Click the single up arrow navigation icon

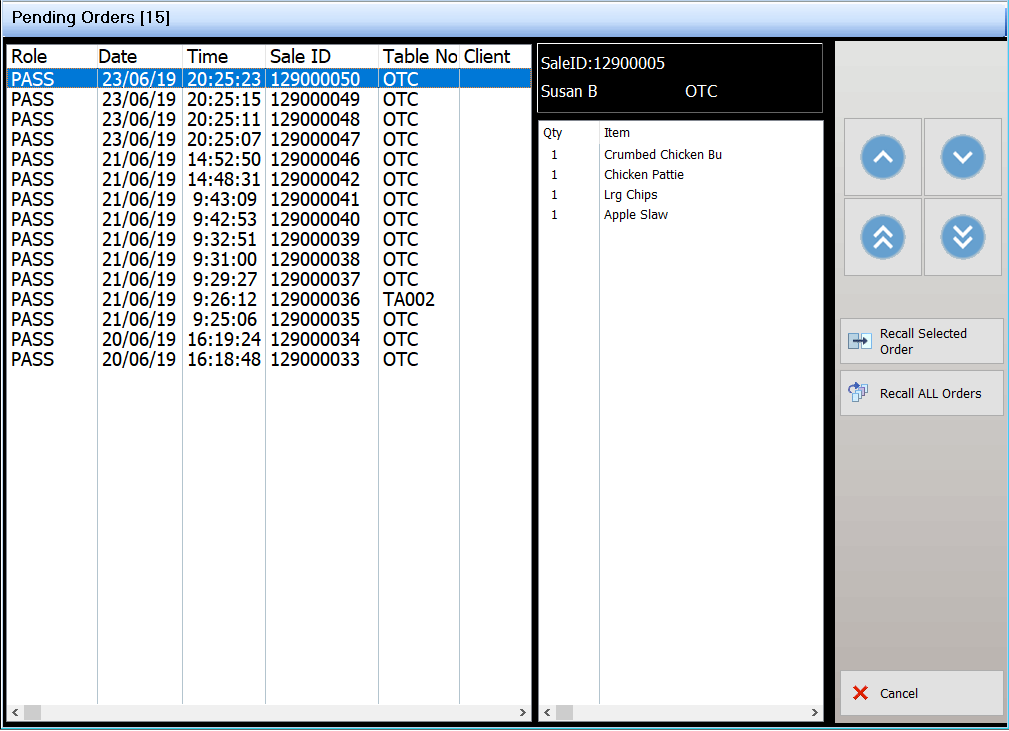pyautogui.click(x=882, y=157)
